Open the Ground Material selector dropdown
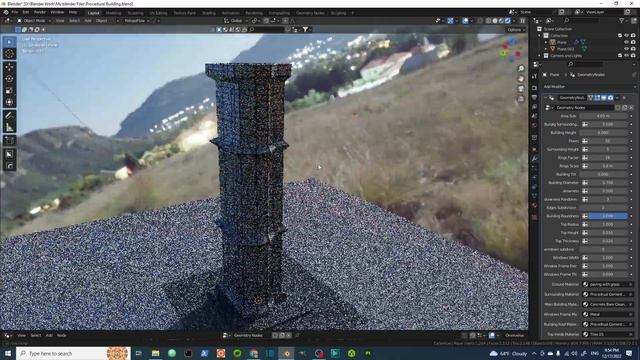 point(607,284)
